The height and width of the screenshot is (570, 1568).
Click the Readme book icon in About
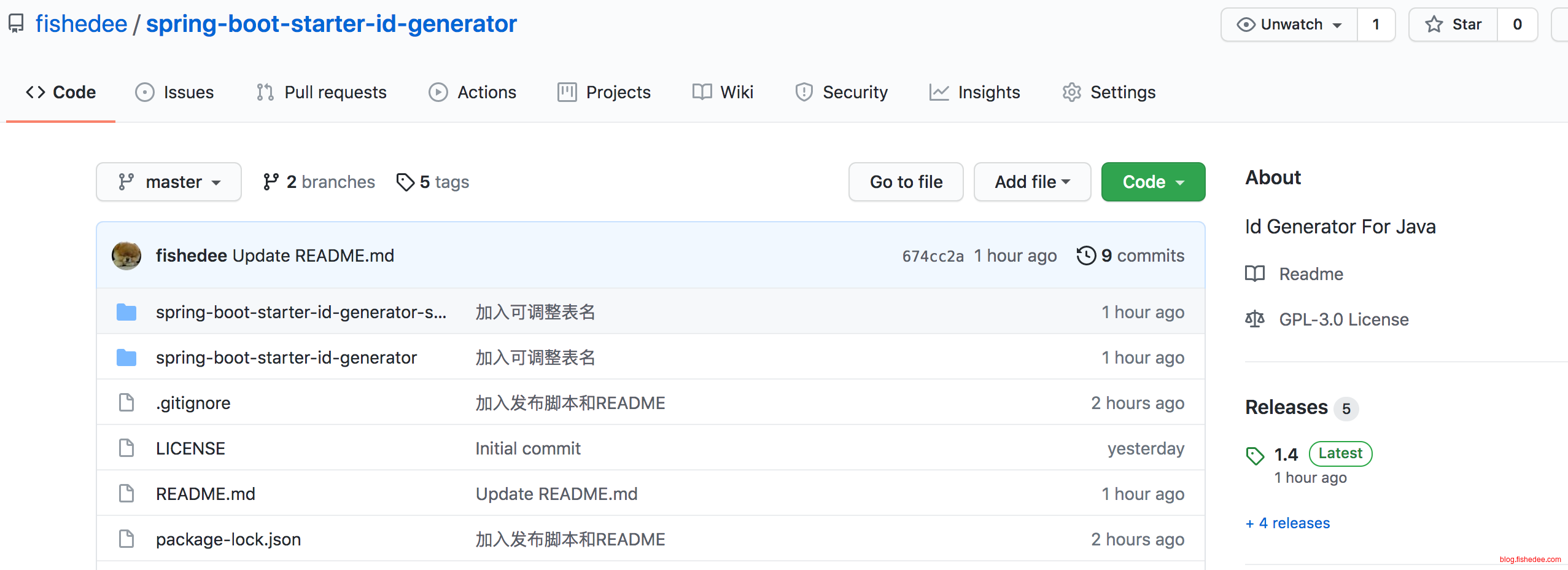[x=1255, y=274]
